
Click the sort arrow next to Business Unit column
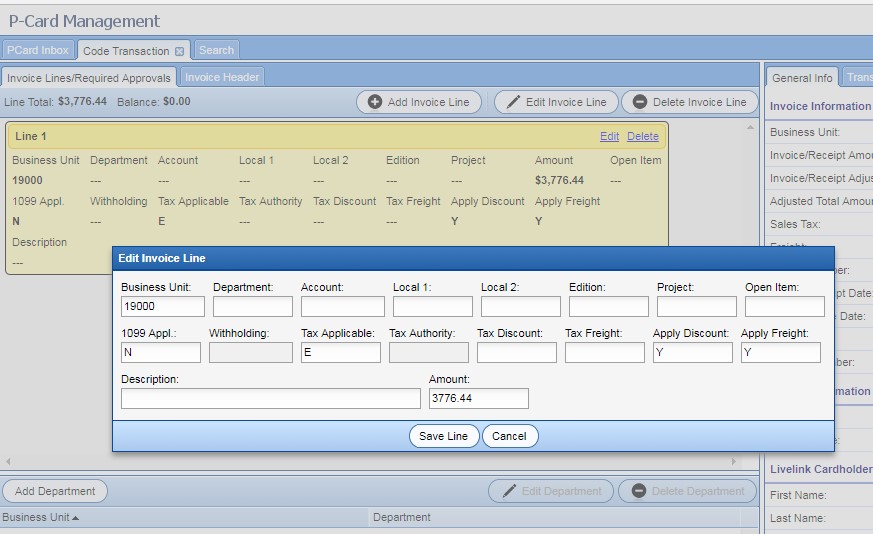tap(76, 518)
